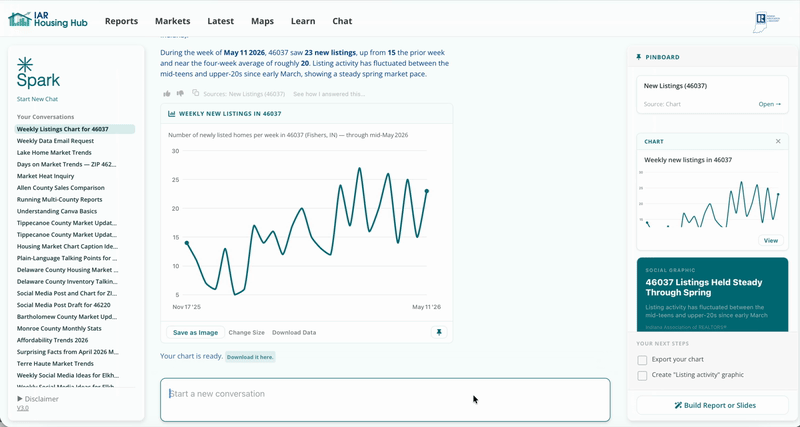The image size is (800, 427).
Task: Open Plain-Language Talking Points conversation
Action: tap(67, 258)
